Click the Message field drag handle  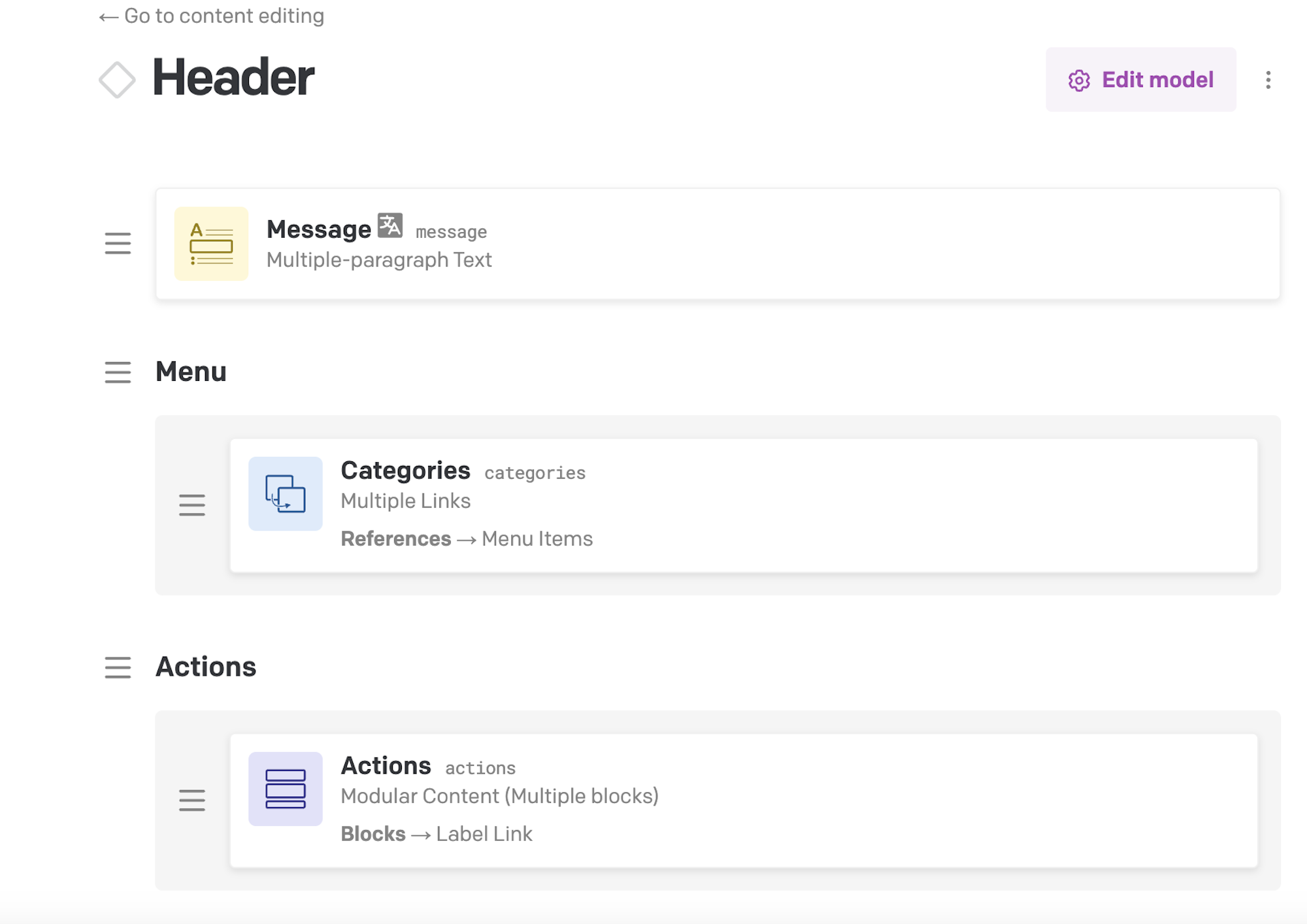pyautogui.click(x=118, y=244)
